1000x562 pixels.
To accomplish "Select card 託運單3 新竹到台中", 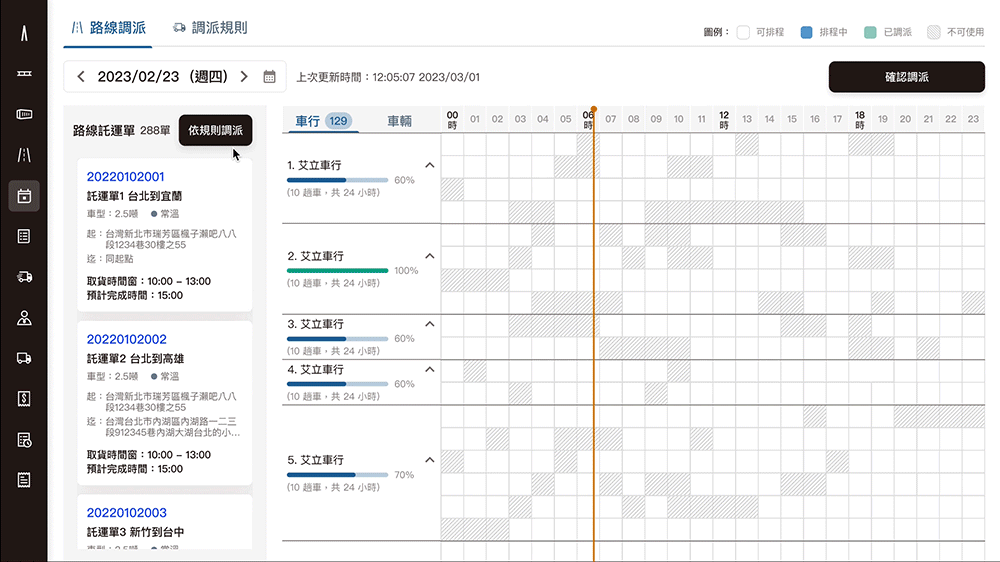I will tap(165, 522).
